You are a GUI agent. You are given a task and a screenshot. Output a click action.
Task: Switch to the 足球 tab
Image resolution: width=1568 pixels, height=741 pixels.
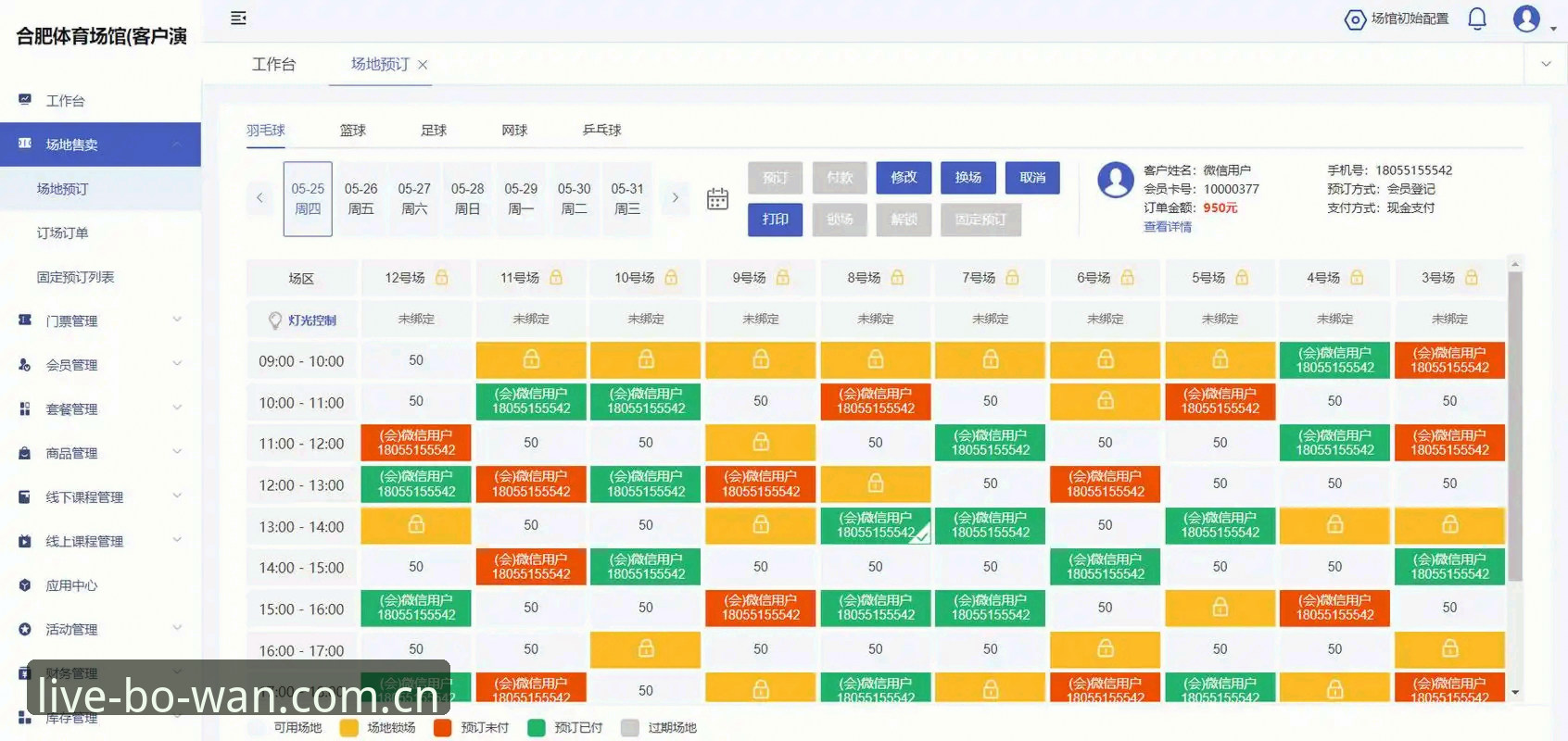click(x=434, y=131)
